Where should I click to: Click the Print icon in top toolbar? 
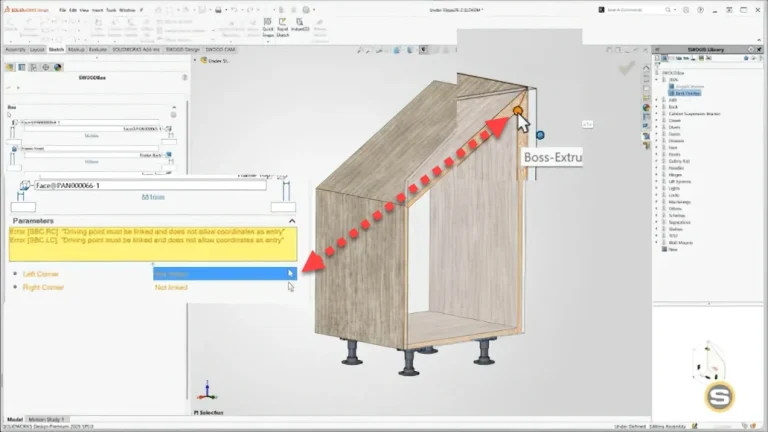coord(218,10)
